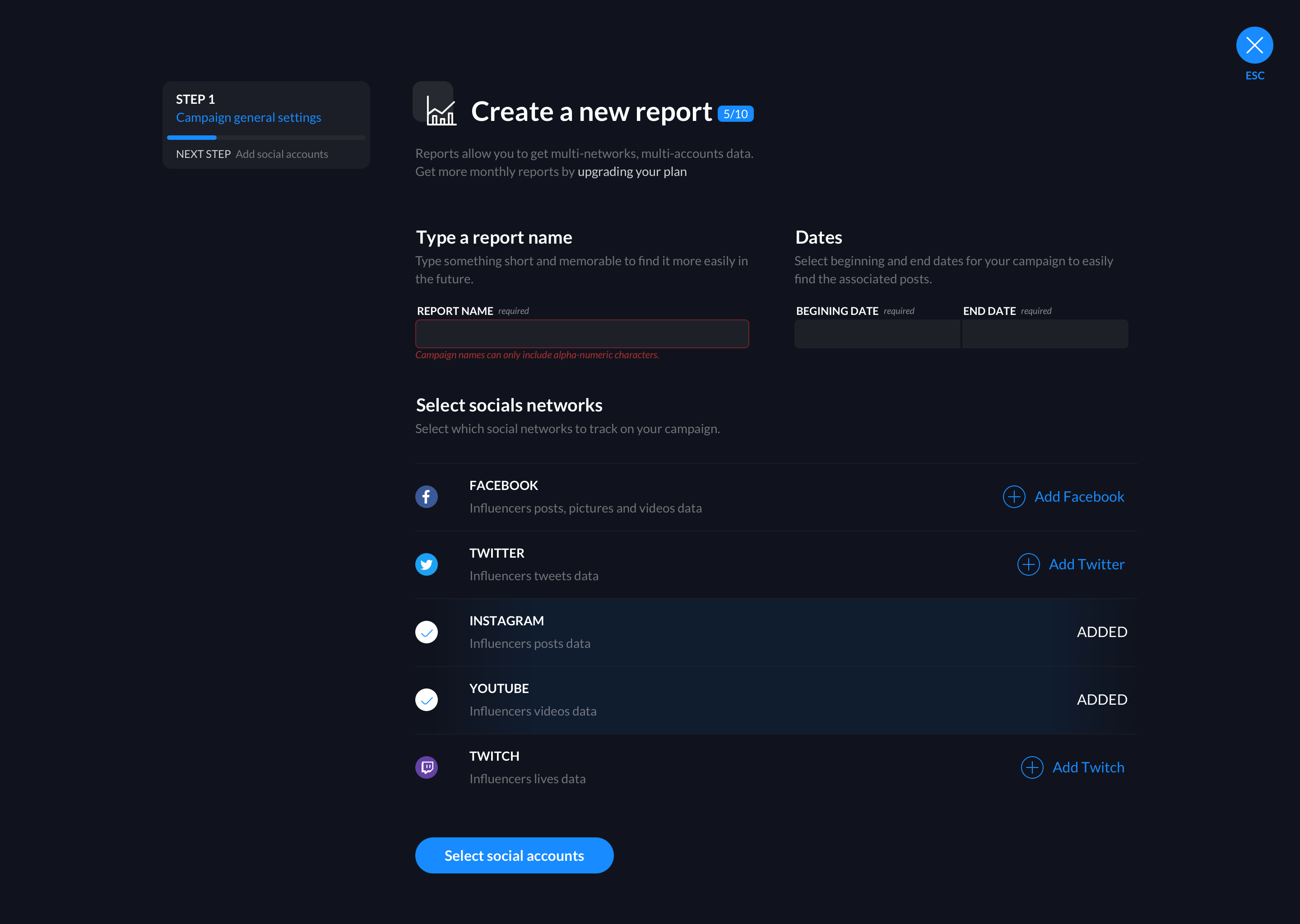Image resolution: width=1300 pixels, height=924 pixels.
Task: Click the Twitch logo icon
Action: (x=426, y=767)
